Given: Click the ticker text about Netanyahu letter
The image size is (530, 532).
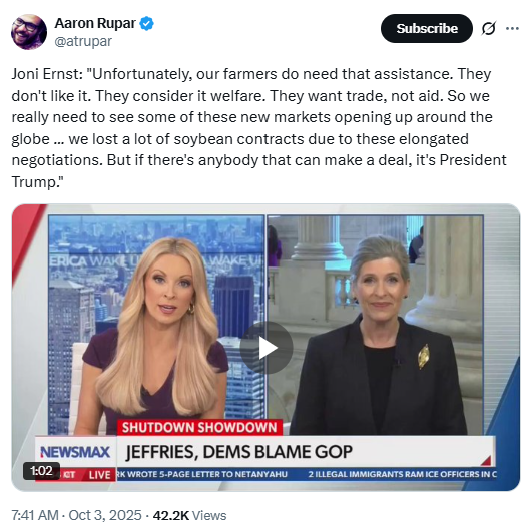Looking at the screenshot, I should coord(202,474).
